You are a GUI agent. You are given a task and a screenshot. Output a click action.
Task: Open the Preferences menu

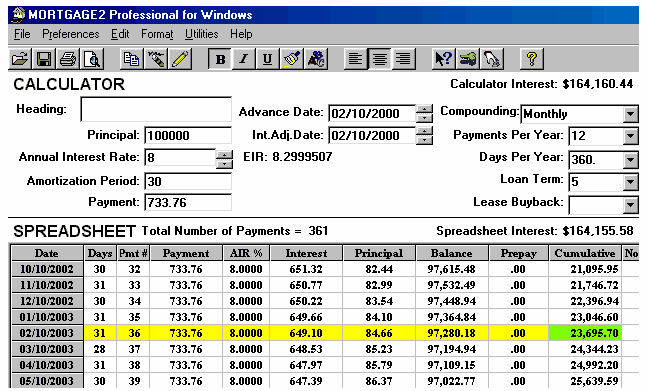[71, 34]
